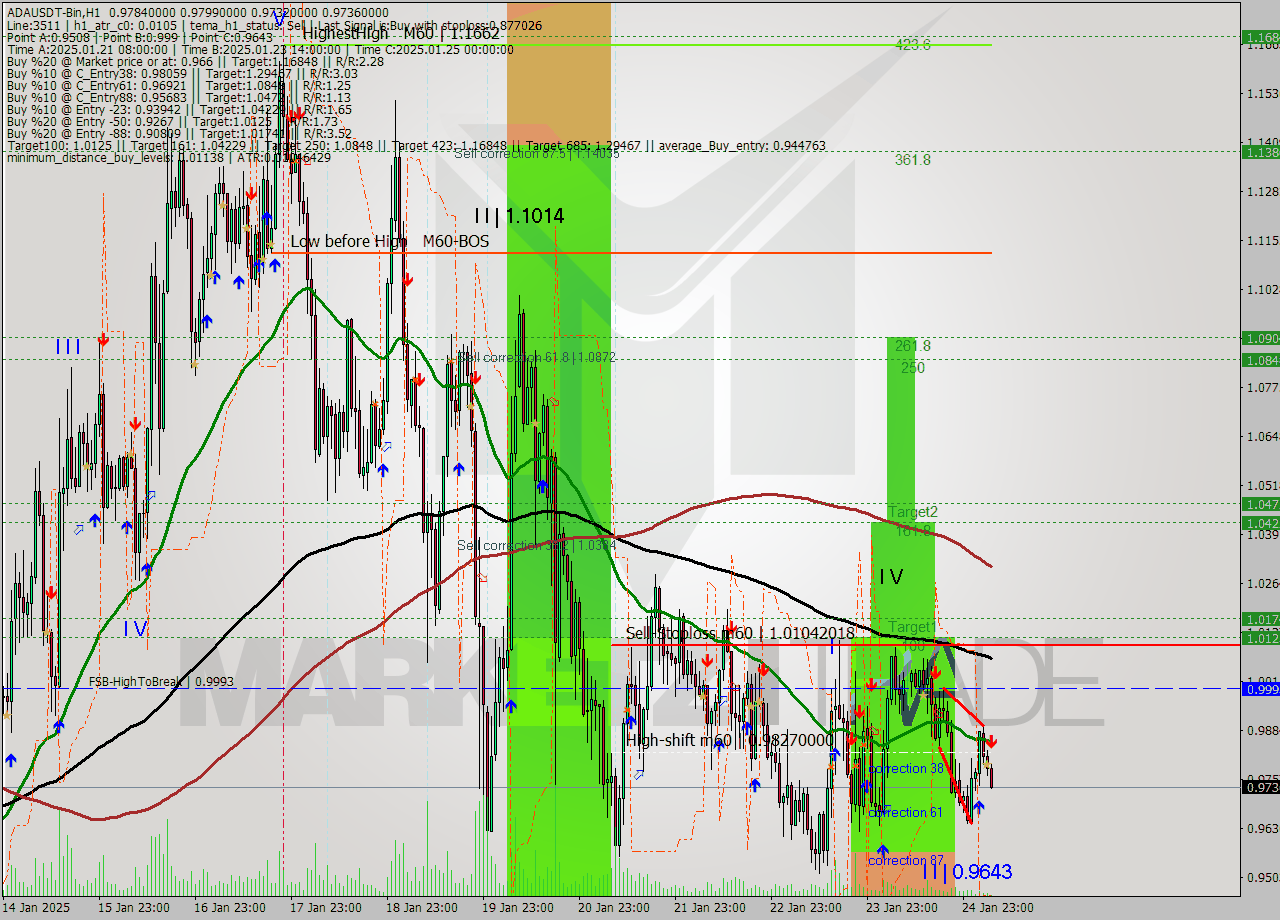Select 'Sell-Stoploss m60 | 1.01042018' label
The height and width of the screenshot is (920, 1280).
[741, 633]
